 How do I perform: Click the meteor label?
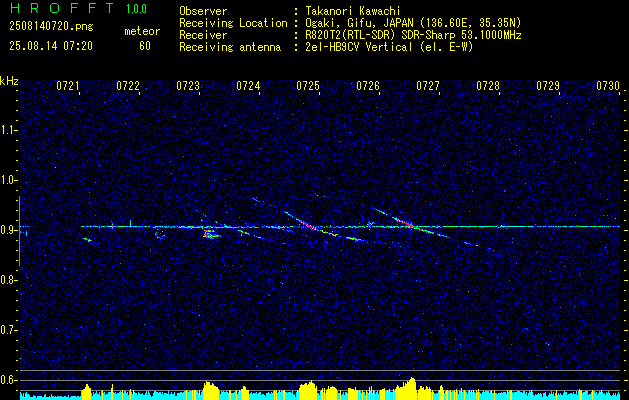pyautogui.click(x=142, y=31)
